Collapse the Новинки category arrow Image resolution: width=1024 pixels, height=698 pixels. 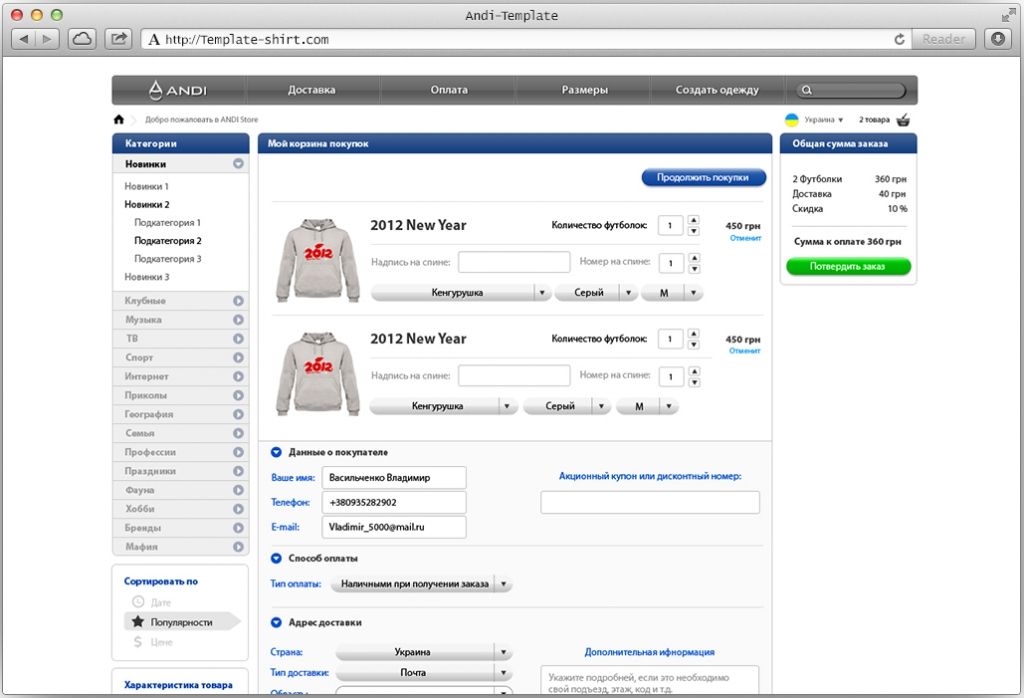[238, 164]
